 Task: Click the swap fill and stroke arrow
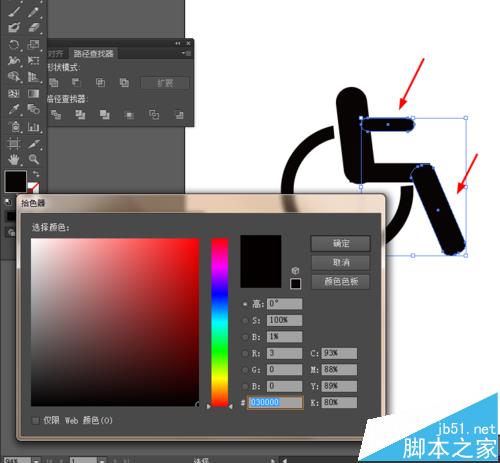coord(36,174)
